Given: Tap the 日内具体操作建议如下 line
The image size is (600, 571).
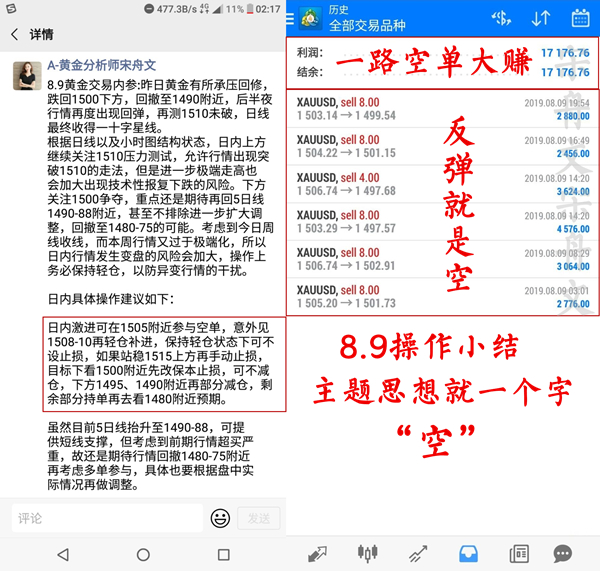Looking at the screenshot, I should (x=111, y=299).
